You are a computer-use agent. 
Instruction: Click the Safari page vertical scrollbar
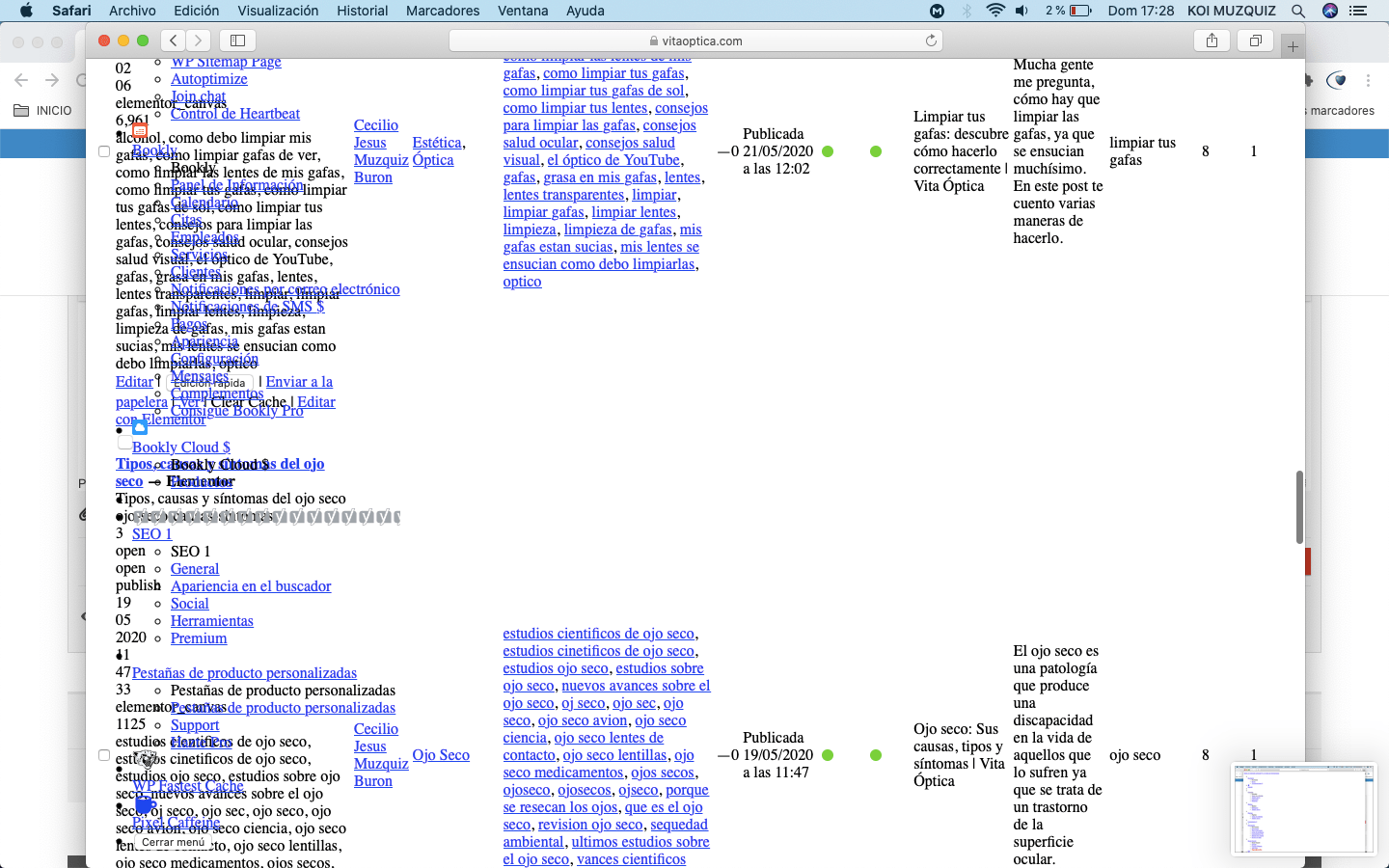(x=1299, y=506)
